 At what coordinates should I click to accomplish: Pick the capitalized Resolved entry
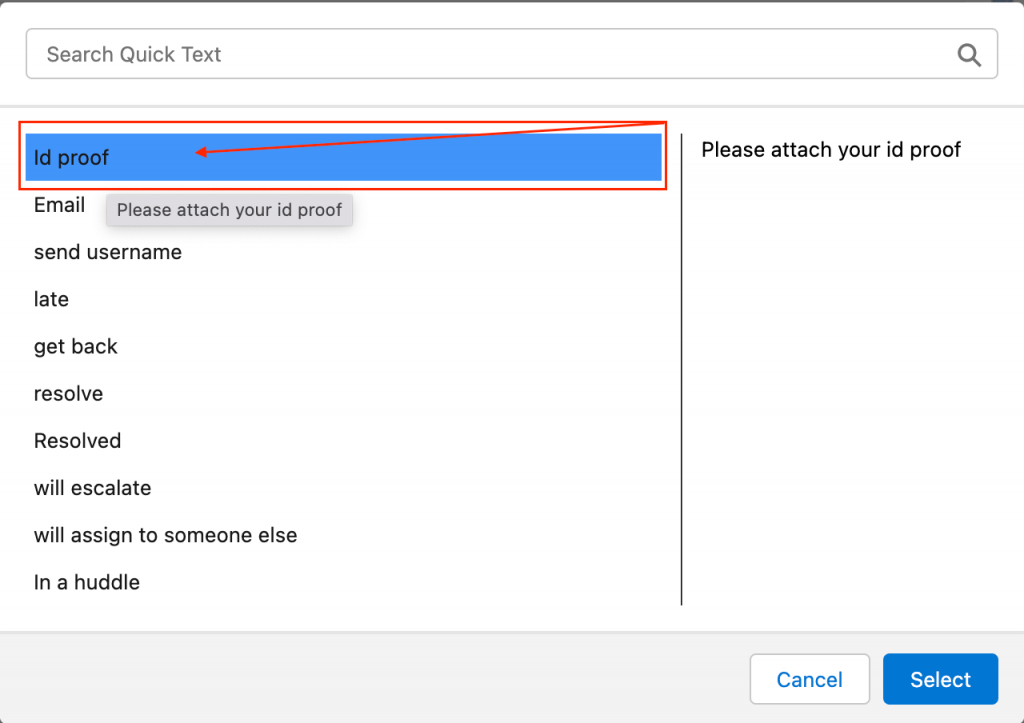[77, 441]
